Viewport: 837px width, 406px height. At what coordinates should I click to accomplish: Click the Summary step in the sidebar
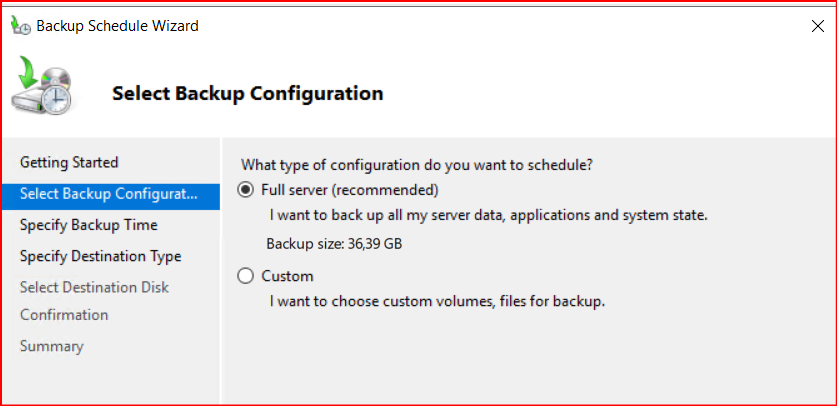click(51, 346)
